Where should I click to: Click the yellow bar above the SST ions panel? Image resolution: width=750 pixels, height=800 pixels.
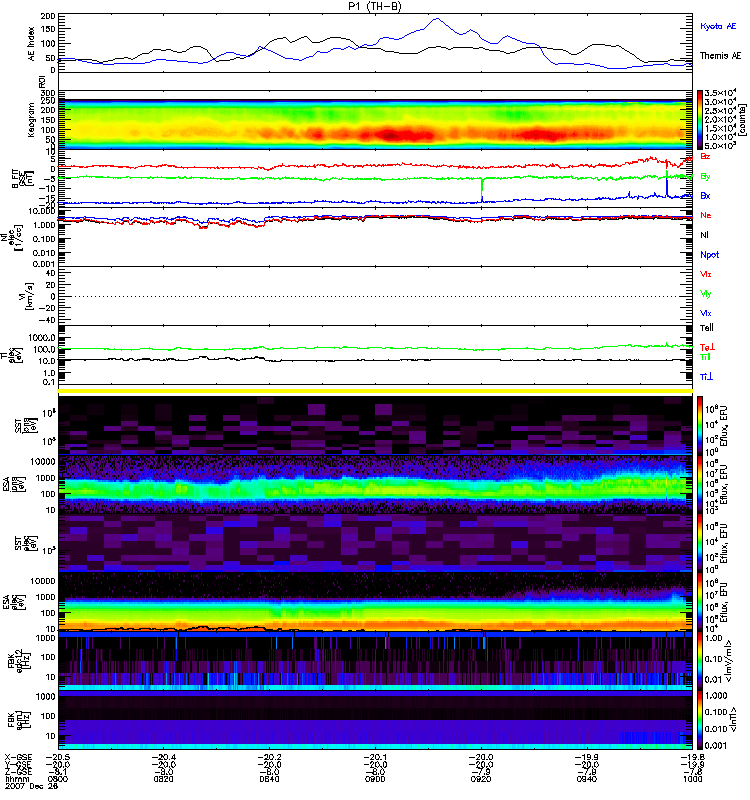[x=376, y=391]
